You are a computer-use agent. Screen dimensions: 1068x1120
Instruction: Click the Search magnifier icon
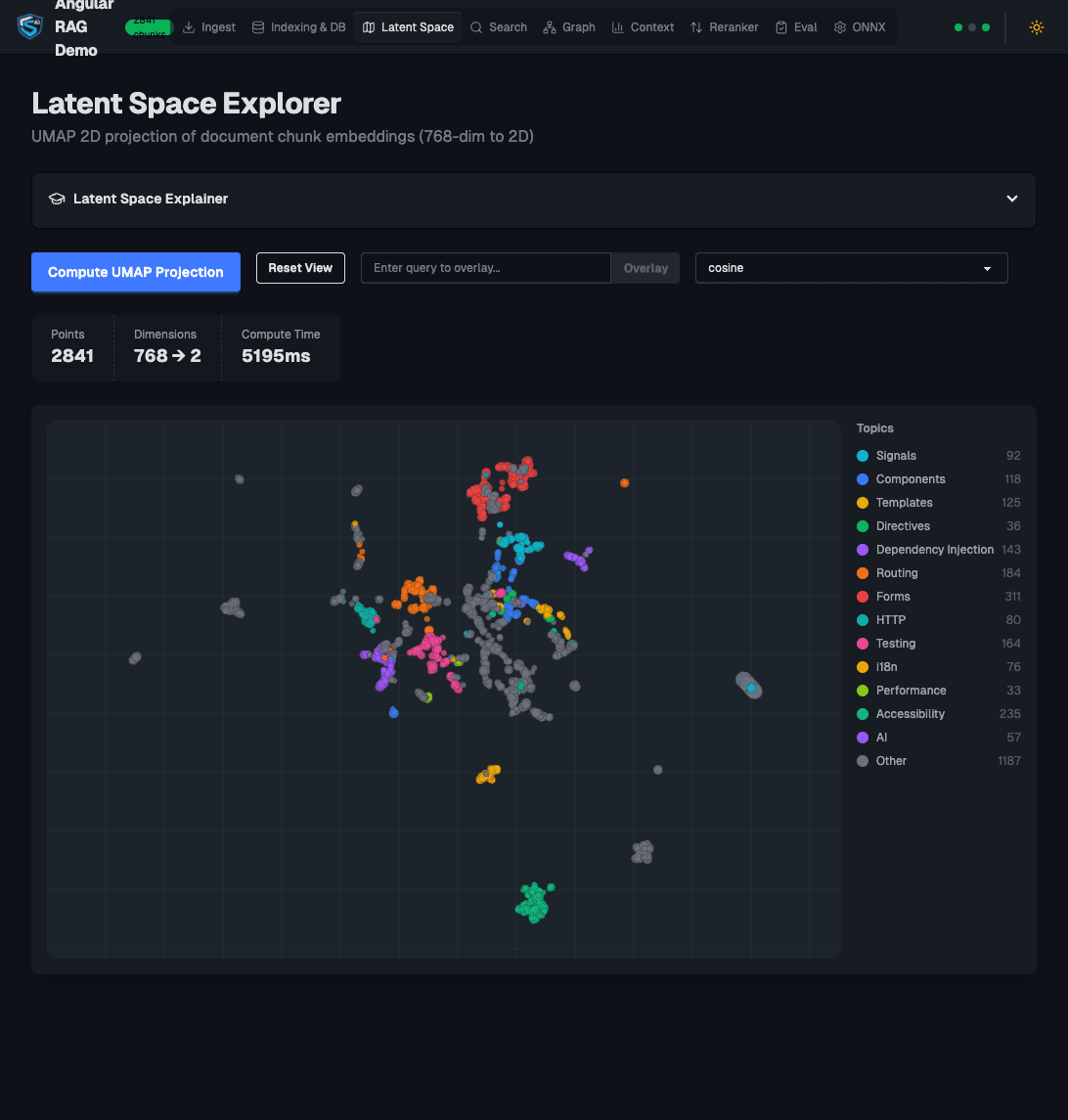[x=475, y=27]
